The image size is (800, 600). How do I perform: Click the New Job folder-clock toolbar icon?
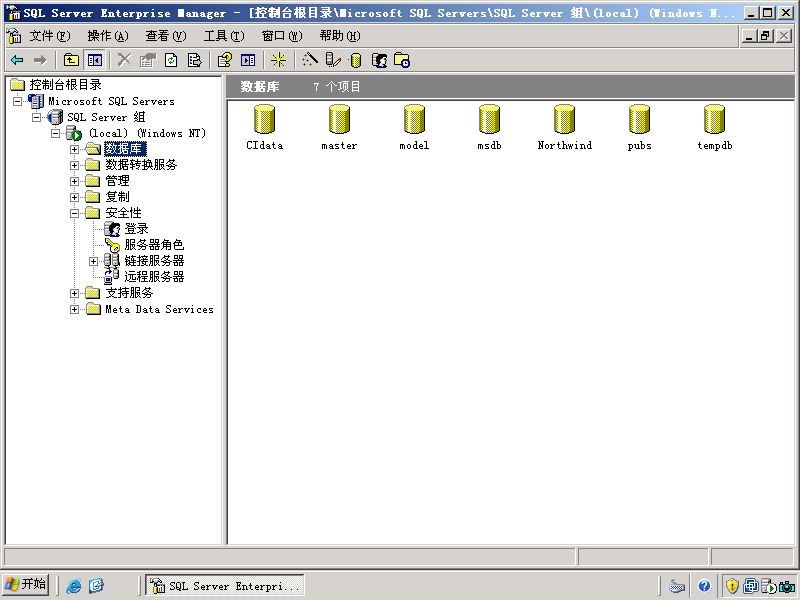click(x=402, y=60)
